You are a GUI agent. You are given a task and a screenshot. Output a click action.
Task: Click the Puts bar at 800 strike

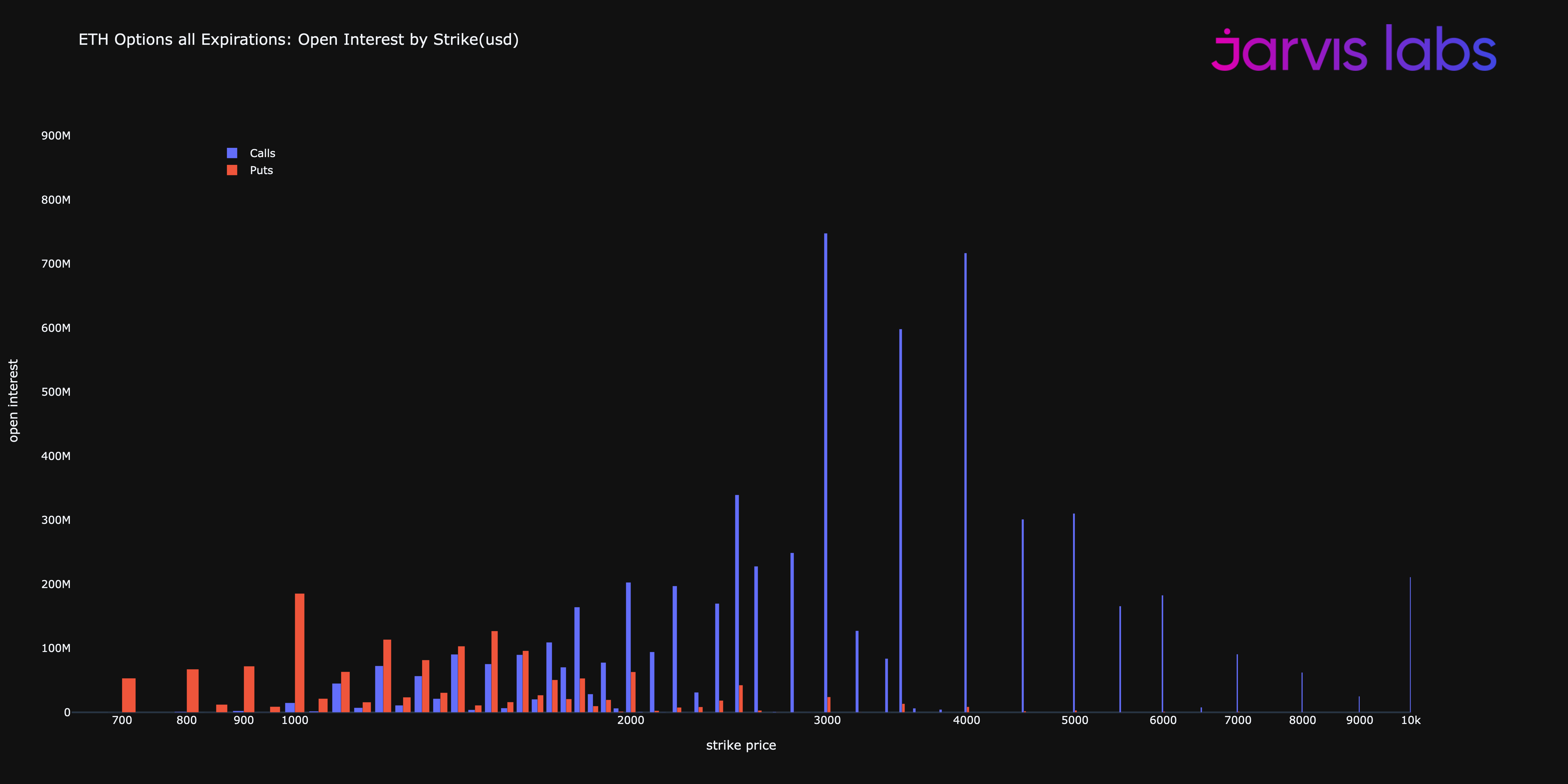click(x=192, y=691)
